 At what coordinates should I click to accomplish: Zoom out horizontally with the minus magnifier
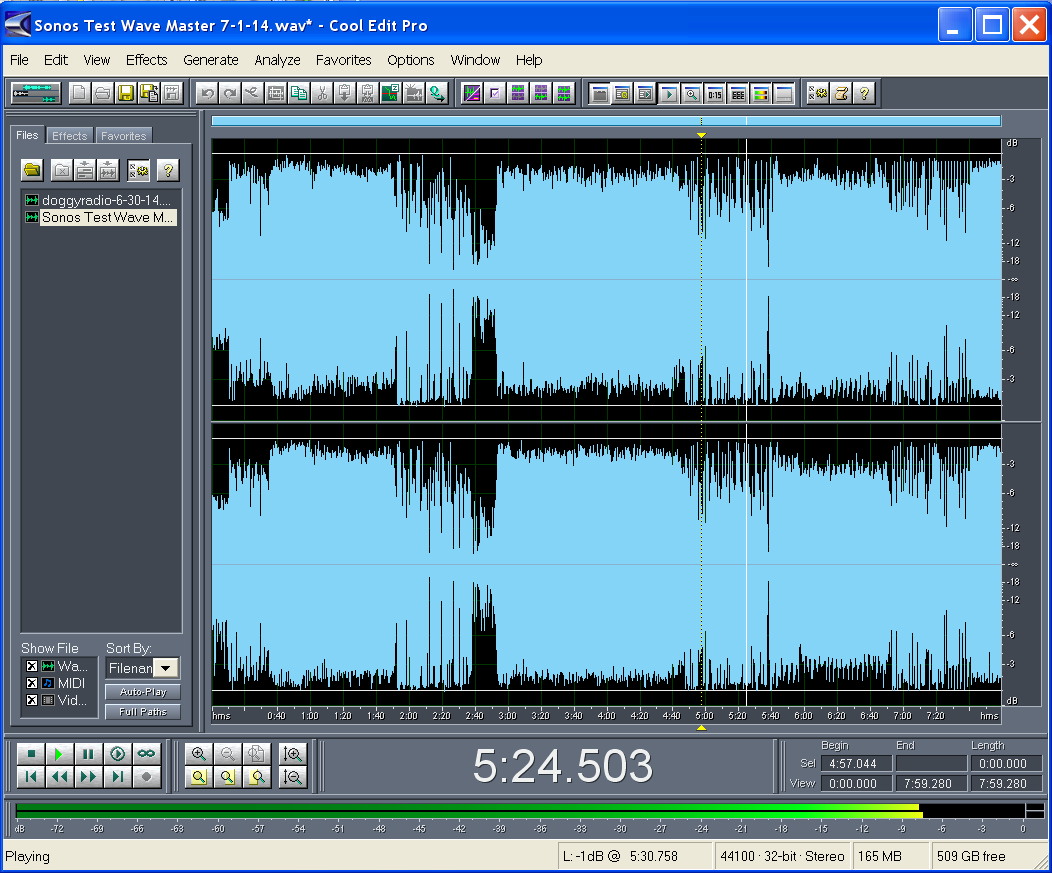coord(228,754)
